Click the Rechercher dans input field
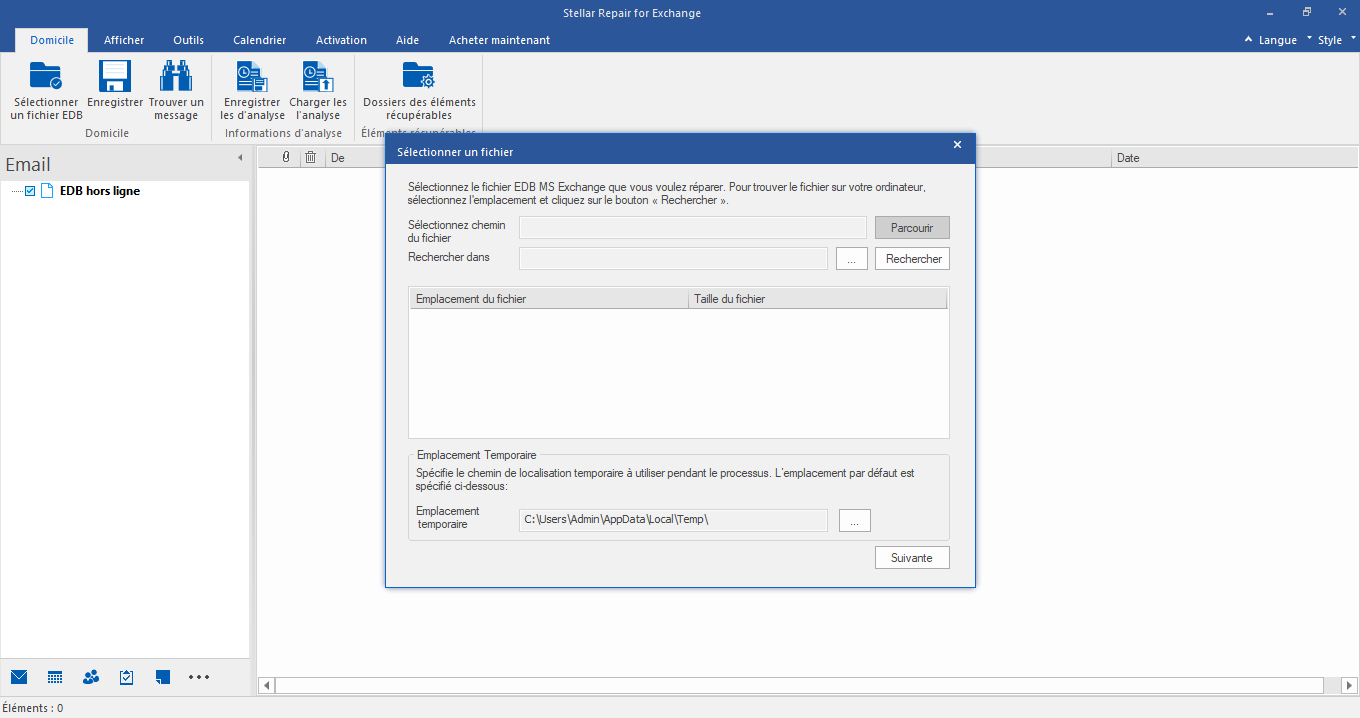 coord(674,259)
